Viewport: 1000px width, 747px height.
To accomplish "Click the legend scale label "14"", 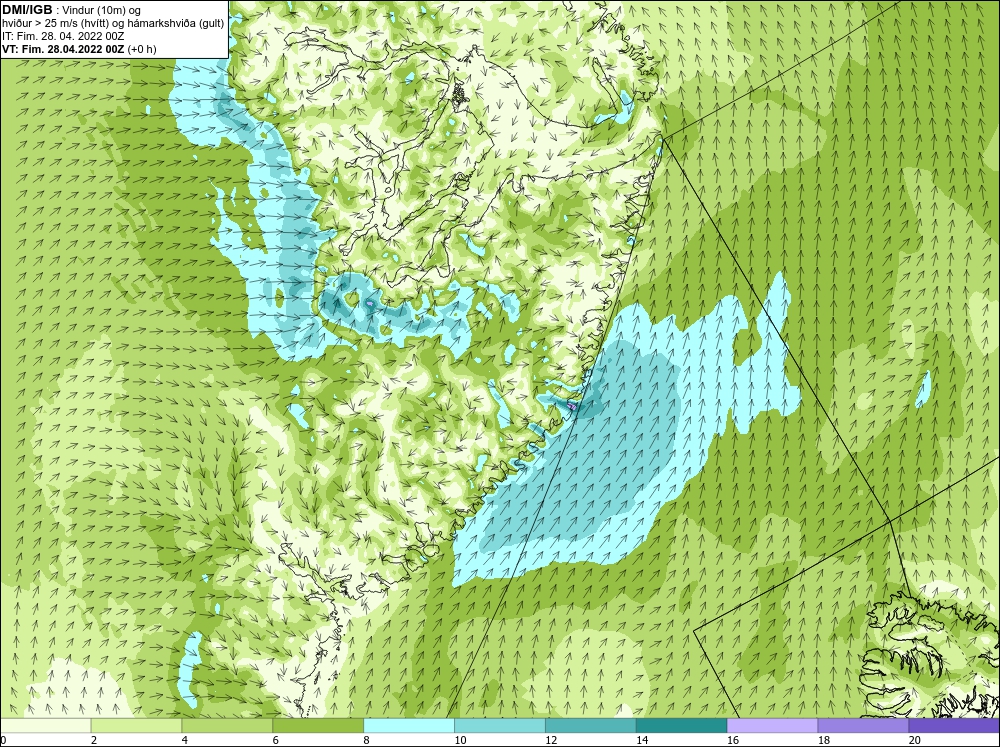I will 642,740.
